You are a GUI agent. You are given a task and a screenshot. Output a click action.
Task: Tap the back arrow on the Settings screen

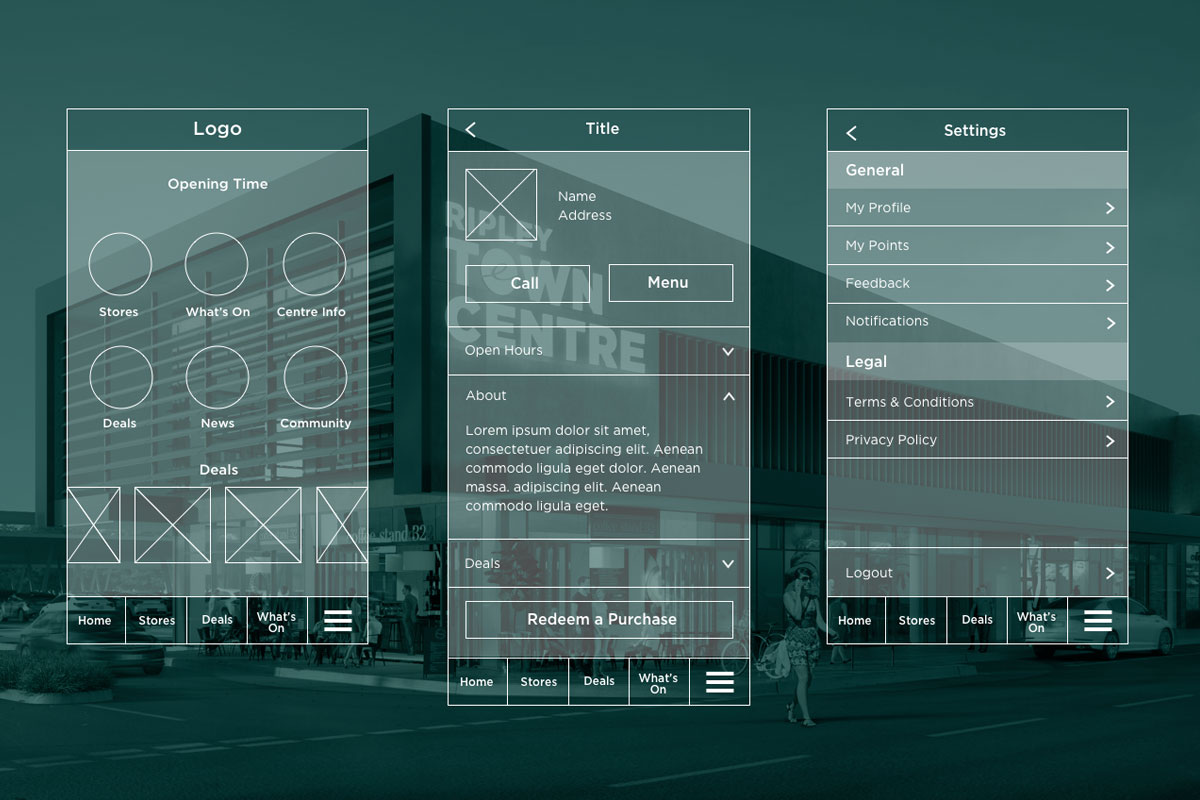click(851, 132)
